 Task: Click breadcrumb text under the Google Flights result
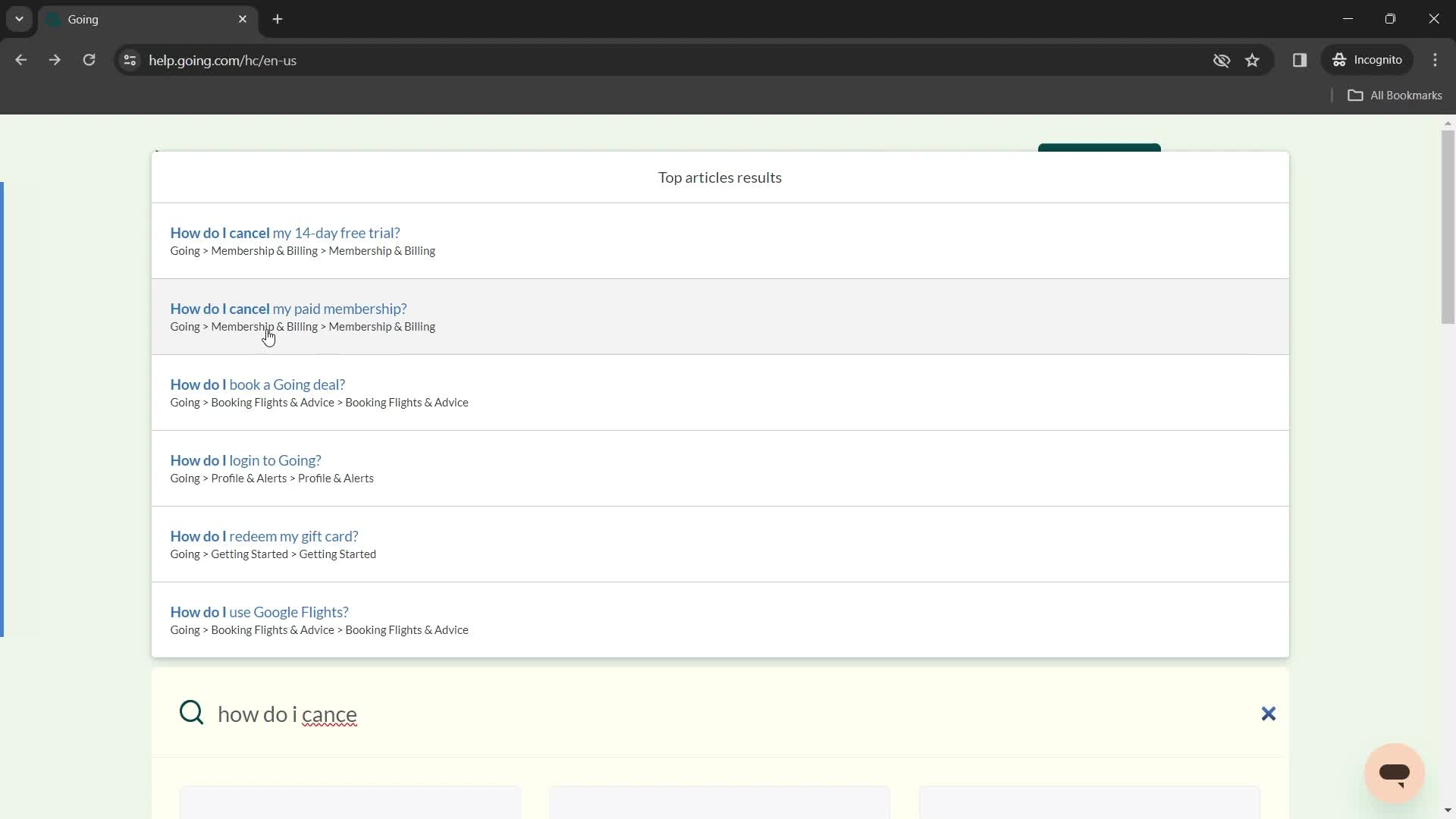coord(319,630)
